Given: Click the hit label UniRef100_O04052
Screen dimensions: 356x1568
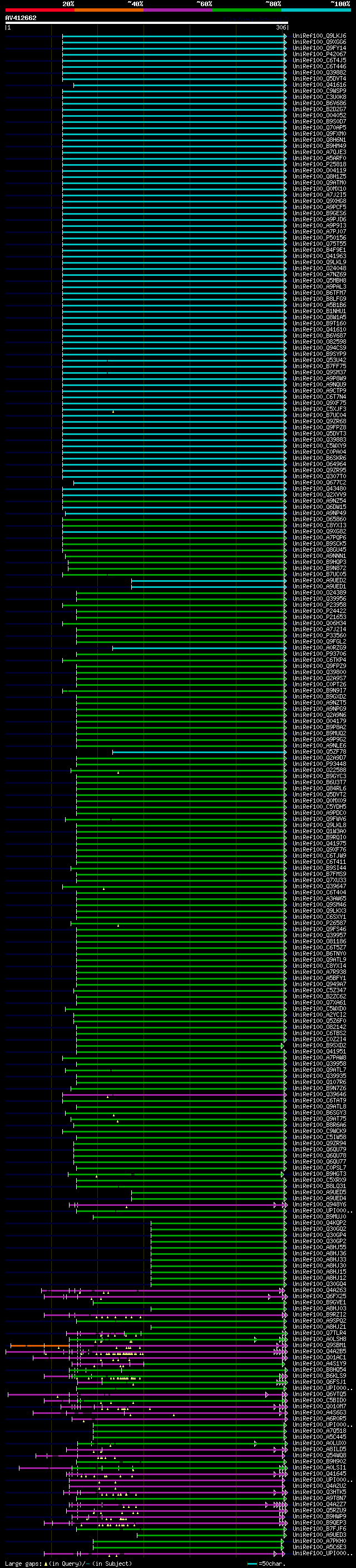Looking at the screenshot, I should (319, 115).
